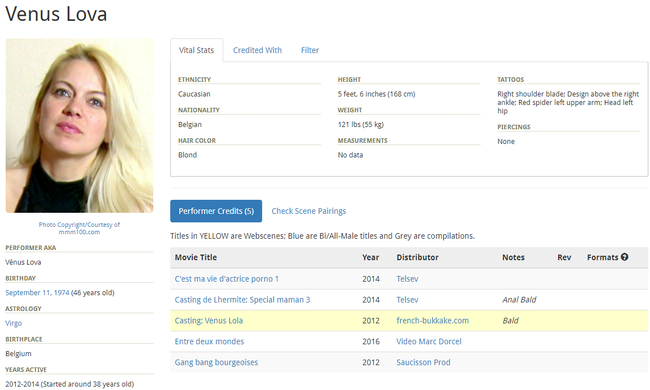Open the Filter tab
Screen dimensions: 650x390
click(x=310, y=50)
